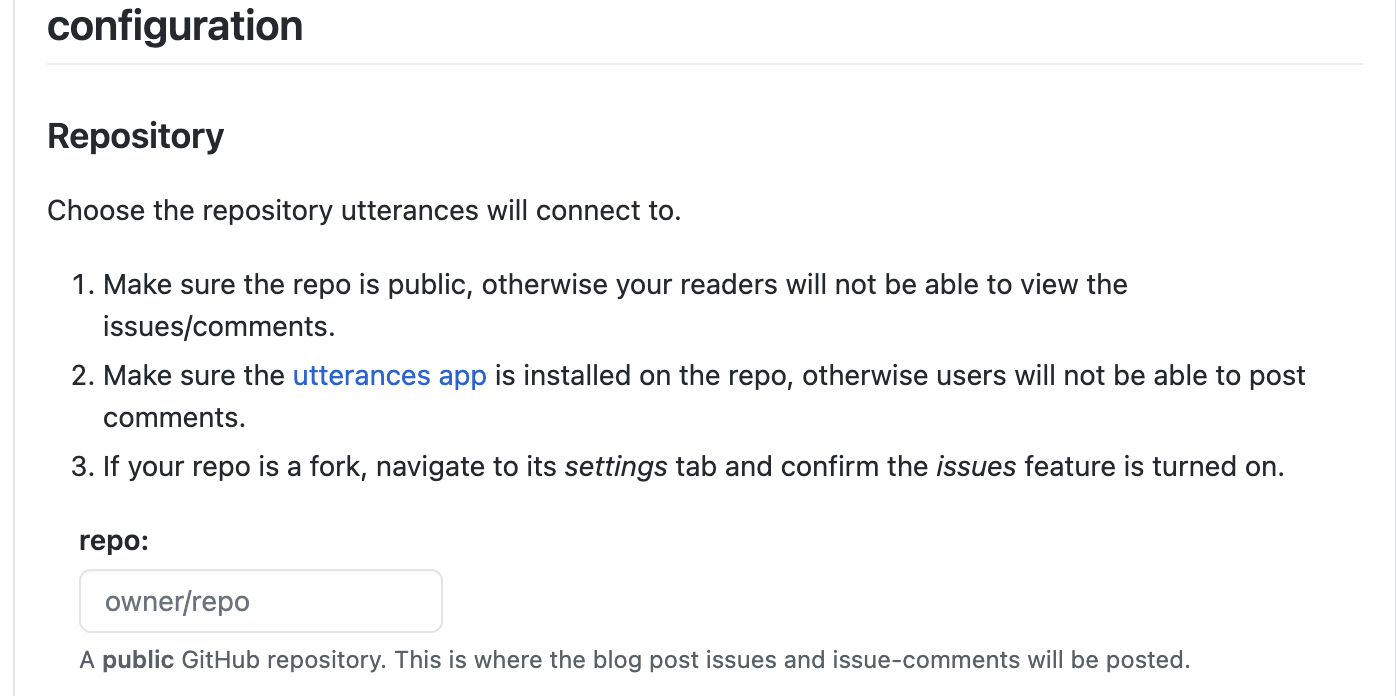Click the list number "2." marker
Viewport: 1396px width, 696px height.
pos(82,375)
